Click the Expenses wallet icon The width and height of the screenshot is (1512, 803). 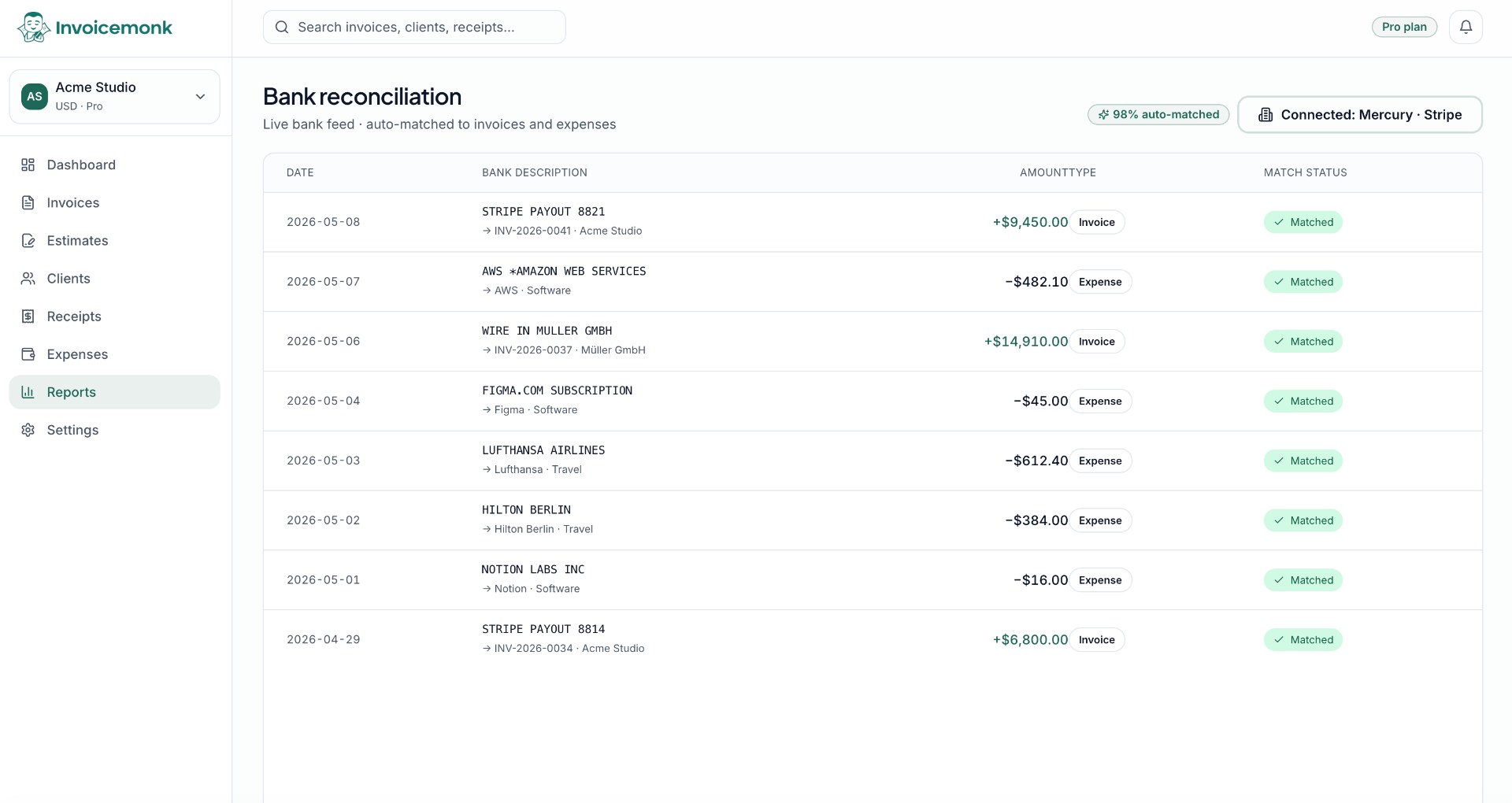[x=28, y=353]
